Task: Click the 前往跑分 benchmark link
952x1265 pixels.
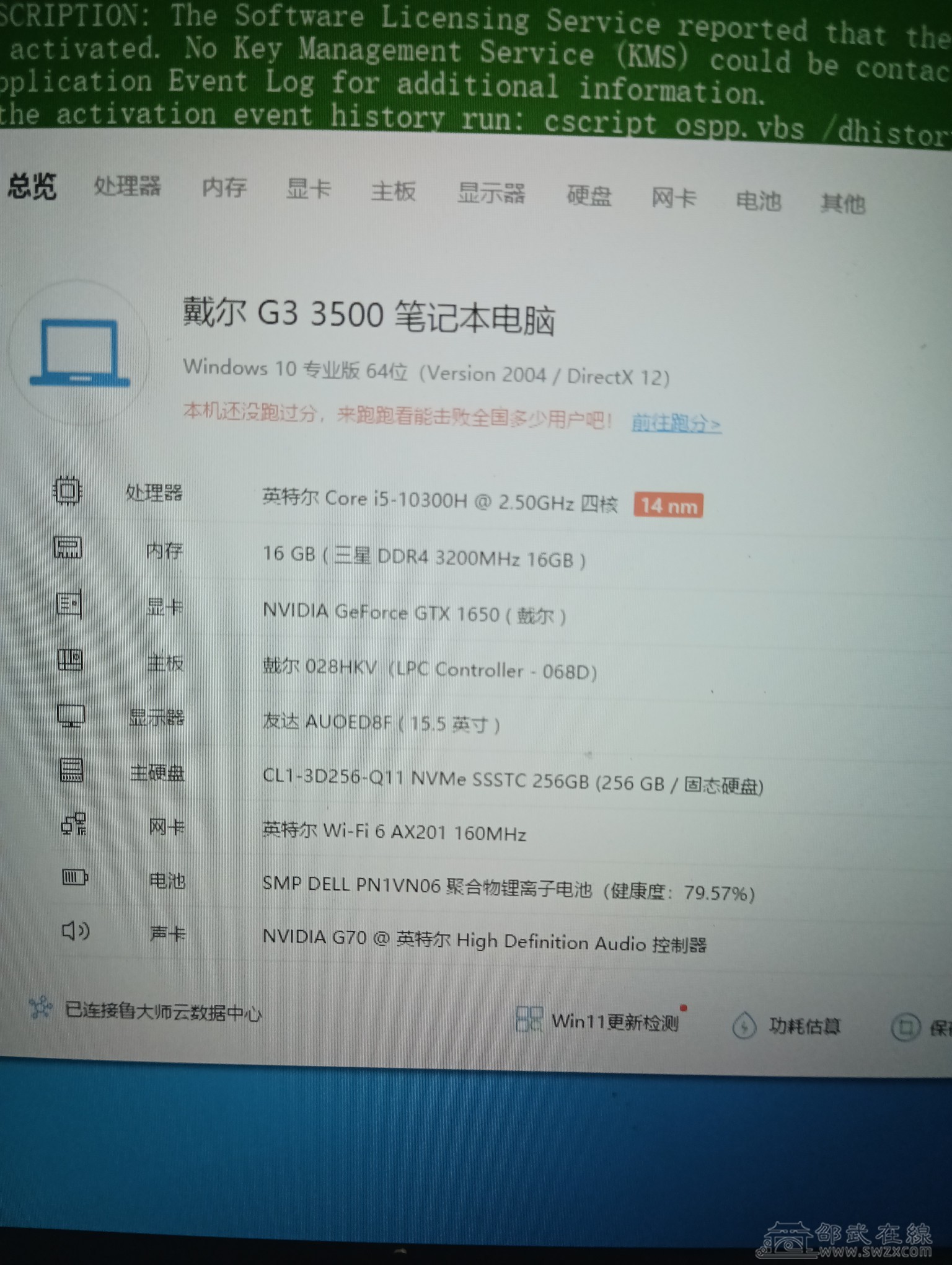Action: (676, 424)
